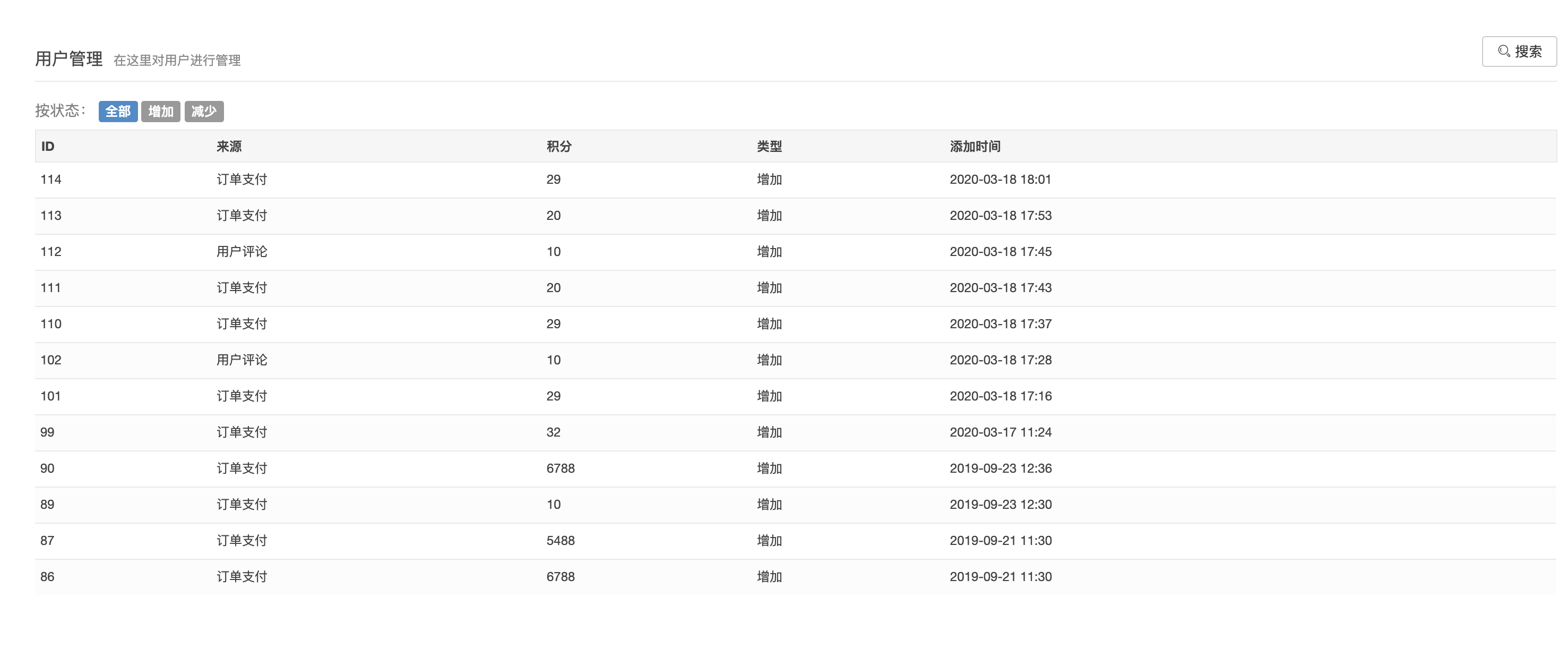Click the 搜索 search button
The height and width of the screenshot is (648, 1568).
click(x=1519, y=51)
